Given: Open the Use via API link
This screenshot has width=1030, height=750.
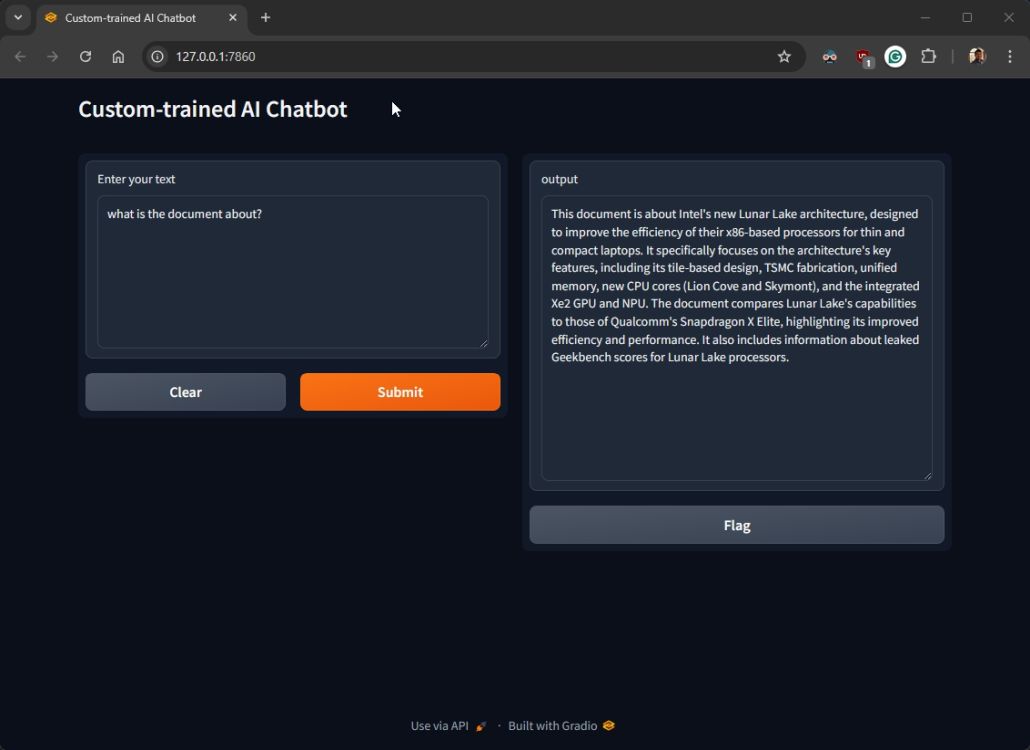Looking at the screenshot, I should tap(439, 725).
